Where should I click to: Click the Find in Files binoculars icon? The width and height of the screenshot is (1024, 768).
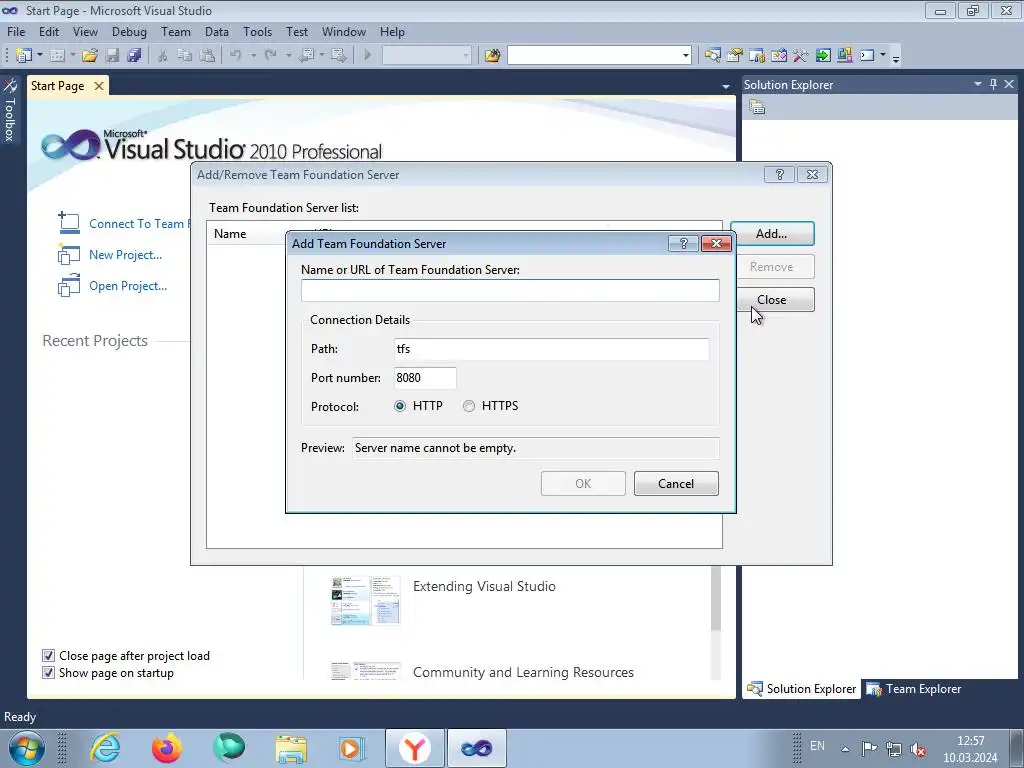click(492, 56)
